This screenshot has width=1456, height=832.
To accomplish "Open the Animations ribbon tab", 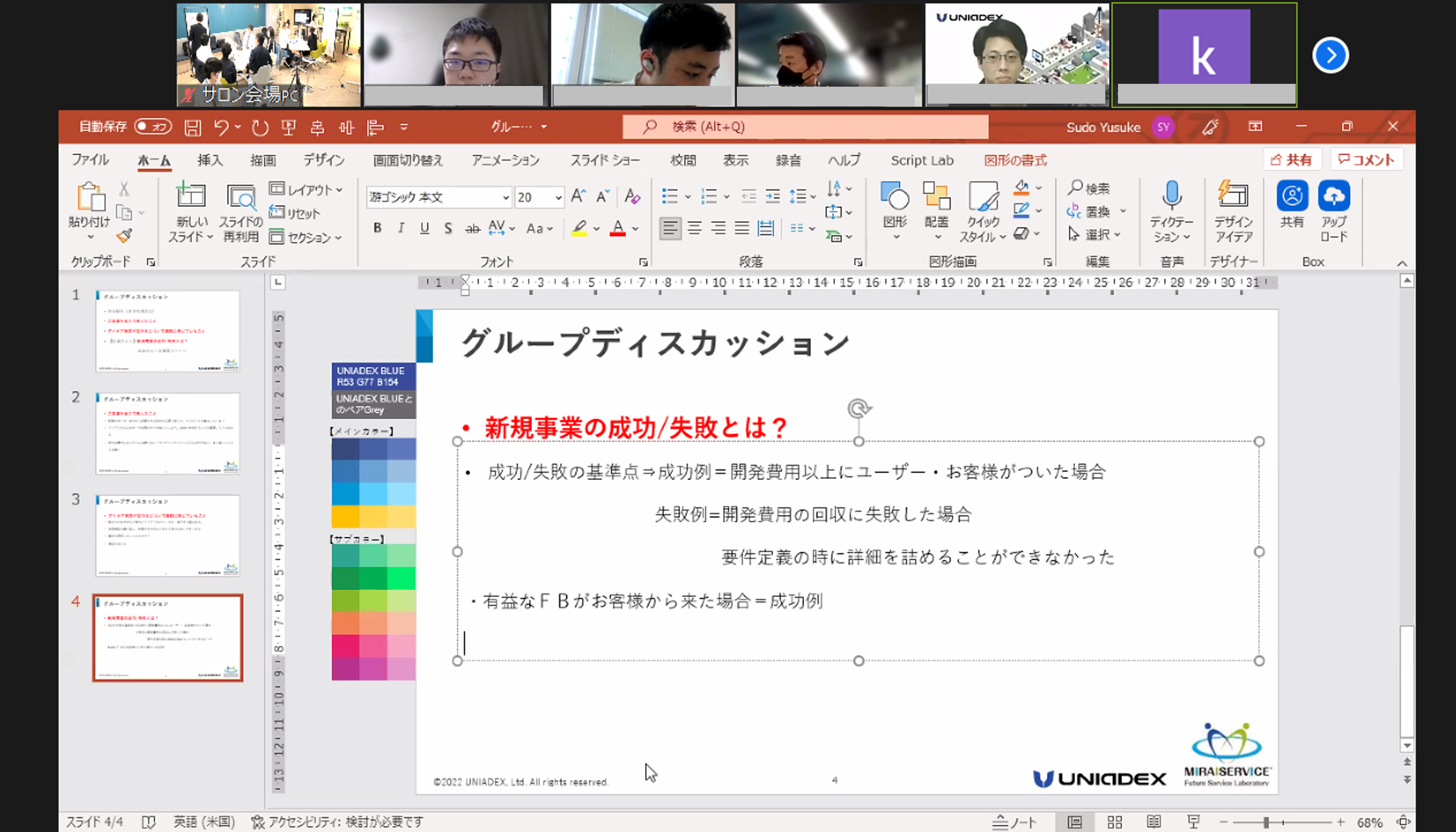I will [x=505, y=161].
